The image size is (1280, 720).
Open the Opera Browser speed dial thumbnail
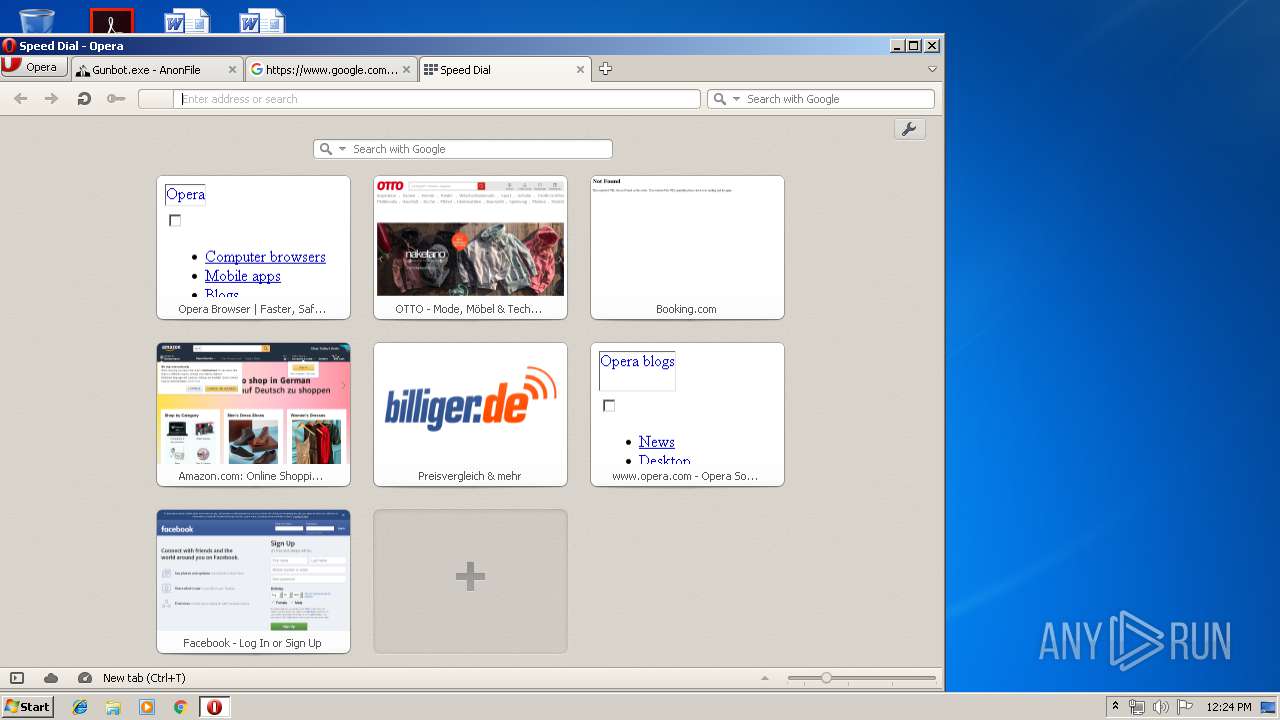click(x=253, y=247)
